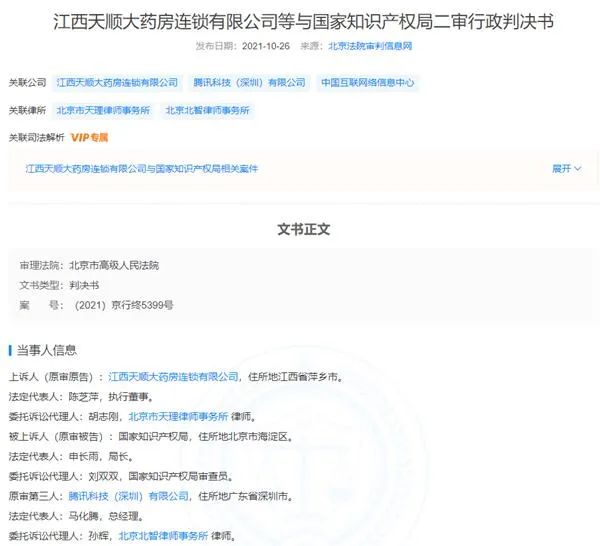Open 腾讯科技（深圳）有限公司 link in 原审第三人 line
The height and width of the screenshot is (546, 600).
pos(129,496)
